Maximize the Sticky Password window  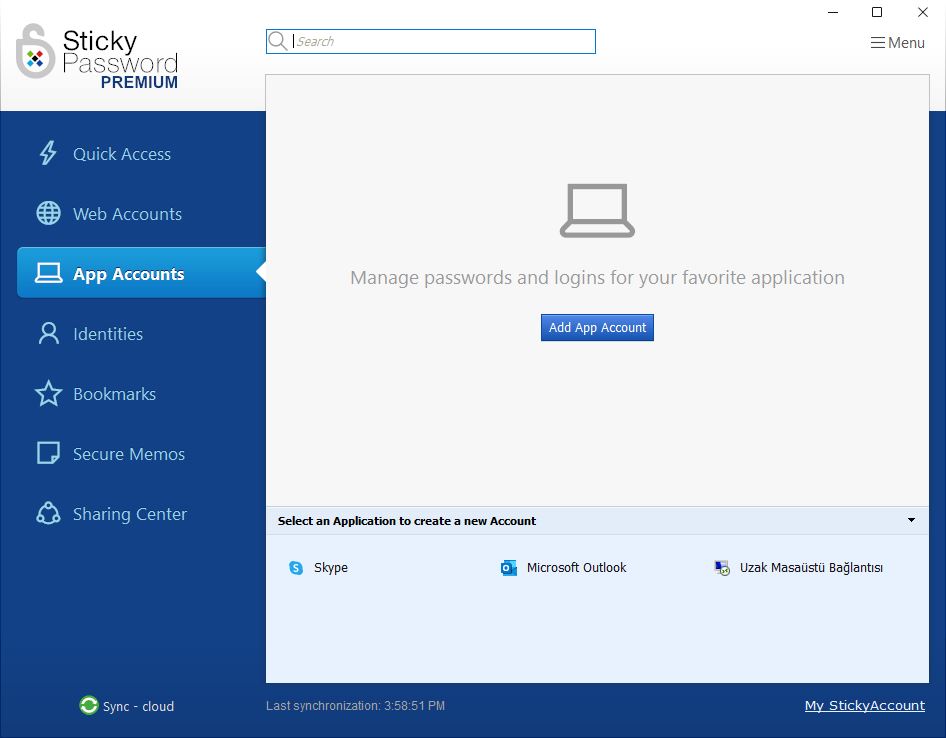[x=877, y=12]
